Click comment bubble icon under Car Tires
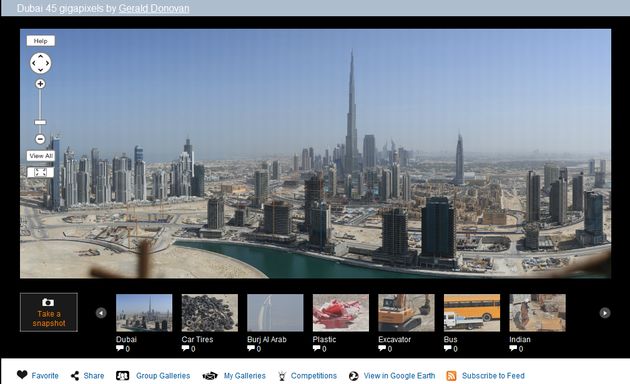Viewport: 630px width, 384px height. point(185,348)
